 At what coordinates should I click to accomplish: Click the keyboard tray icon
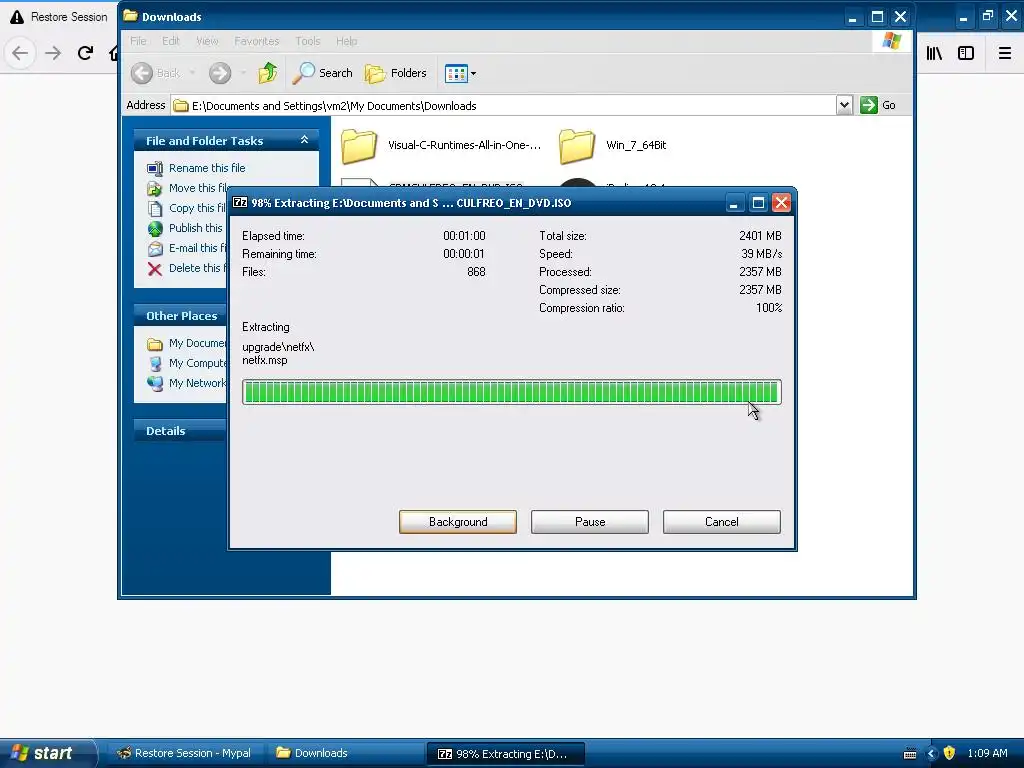pos(910,754)
